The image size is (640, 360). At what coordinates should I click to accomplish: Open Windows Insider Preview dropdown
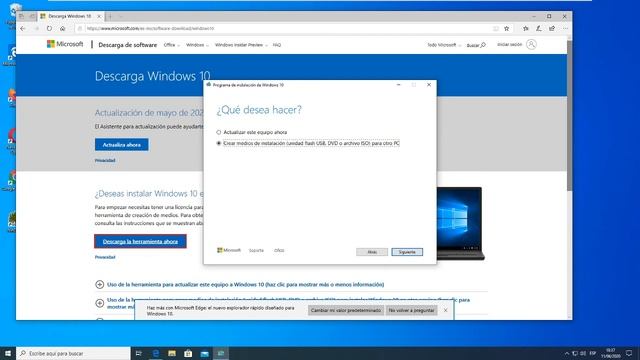point(241,45)
